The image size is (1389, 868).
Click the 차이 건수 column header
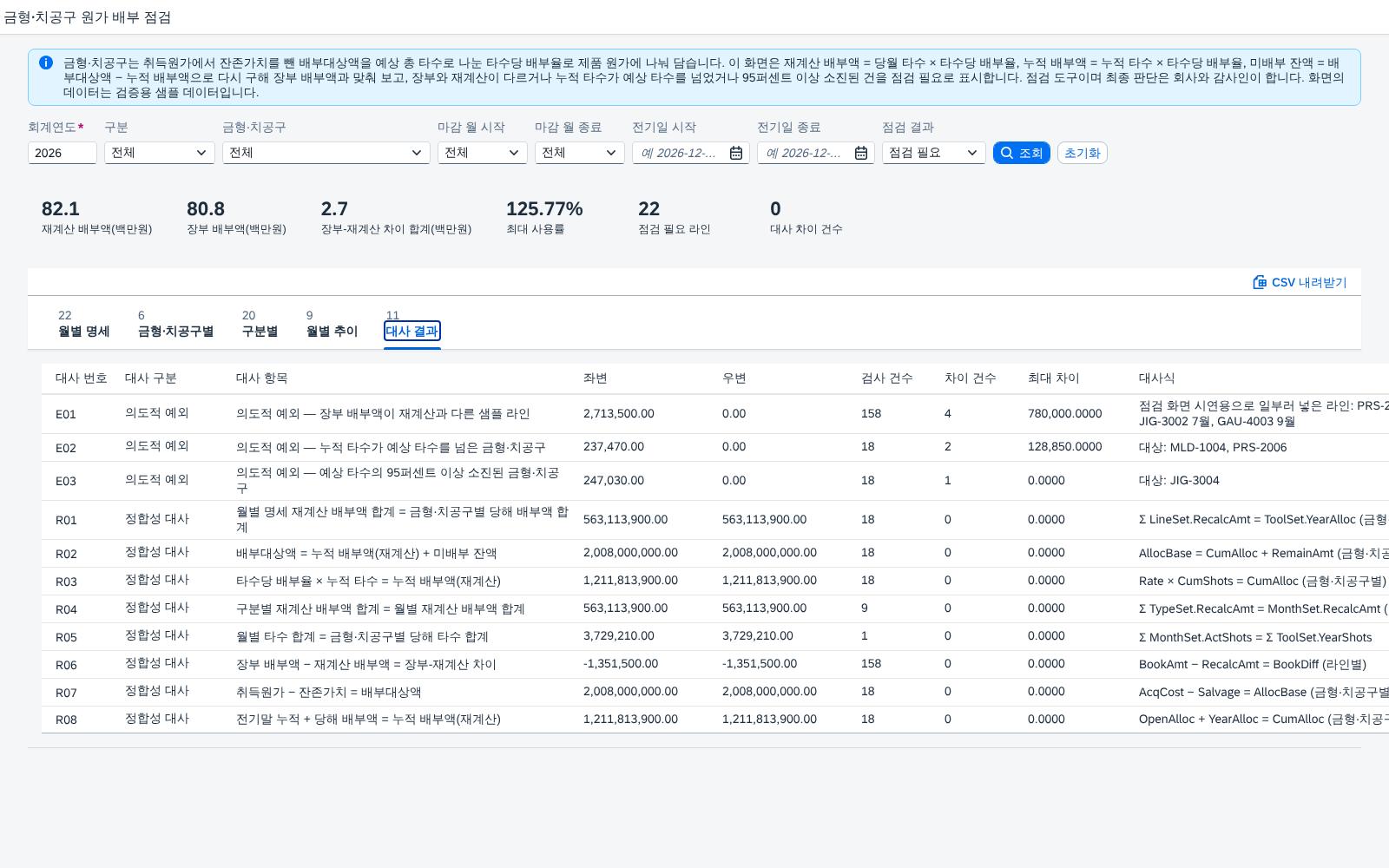tap(971, 378)
